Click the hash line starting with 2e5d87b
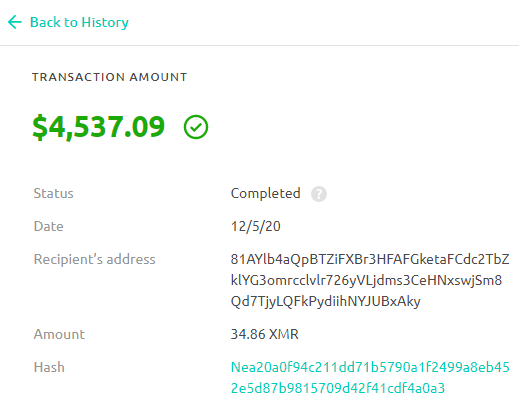This screenshot has width=519, height=405. [338, 388]
